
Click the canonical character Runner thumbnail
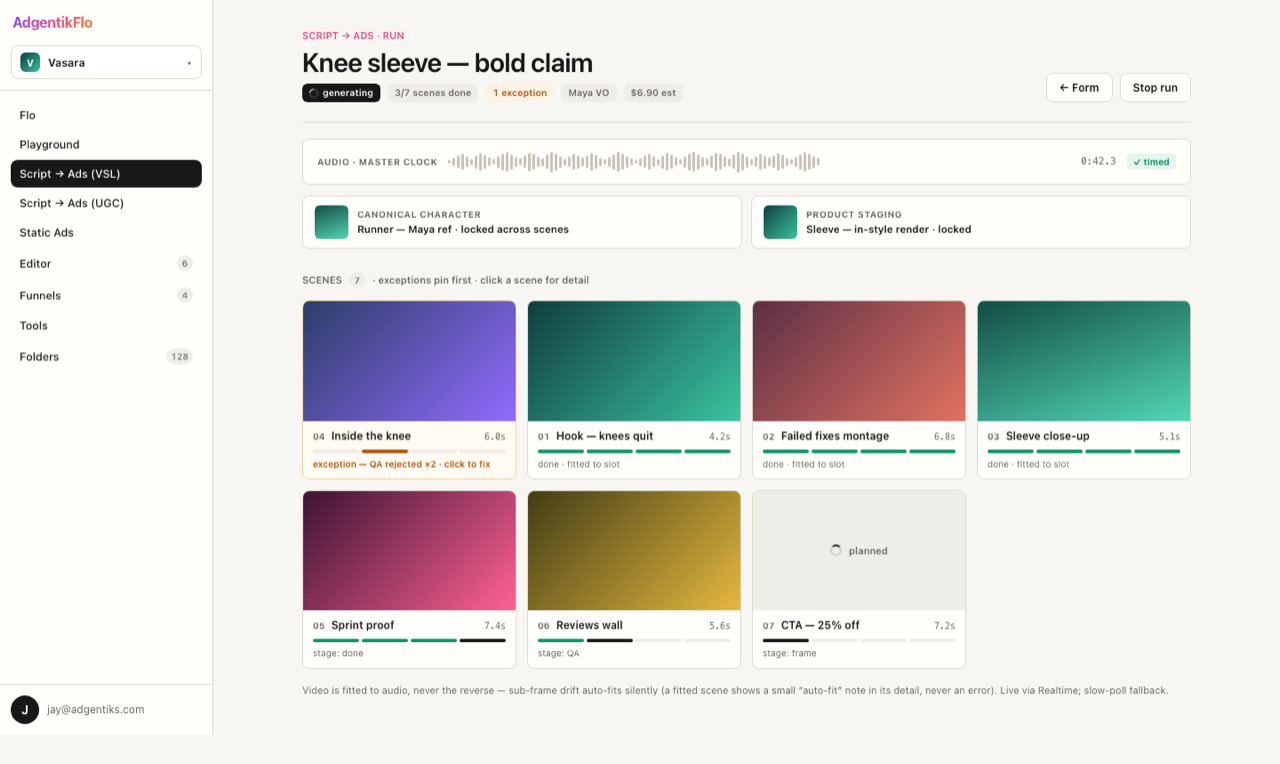(x=331, y=222)
